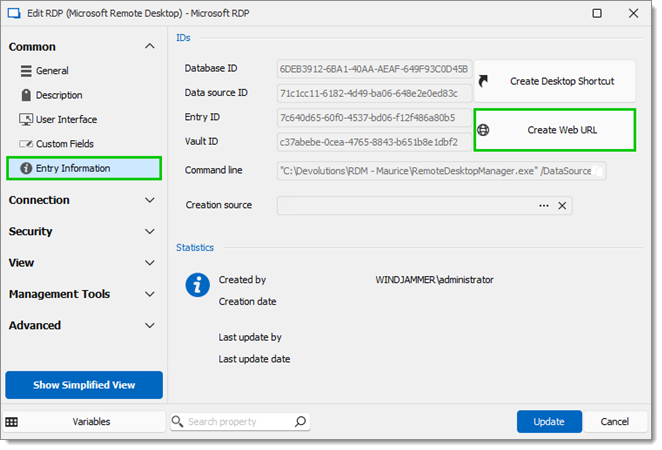Click the Update button
The width and height of the screenshot is (662, 450).
549,421
